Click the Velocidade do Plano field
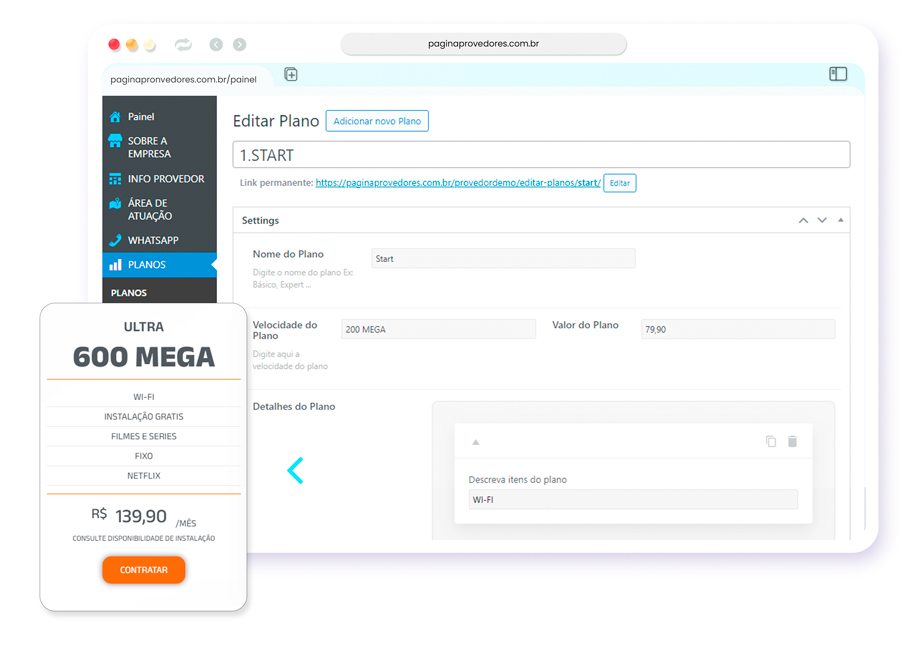The image size is (900, 653). [x=439, y=329]
